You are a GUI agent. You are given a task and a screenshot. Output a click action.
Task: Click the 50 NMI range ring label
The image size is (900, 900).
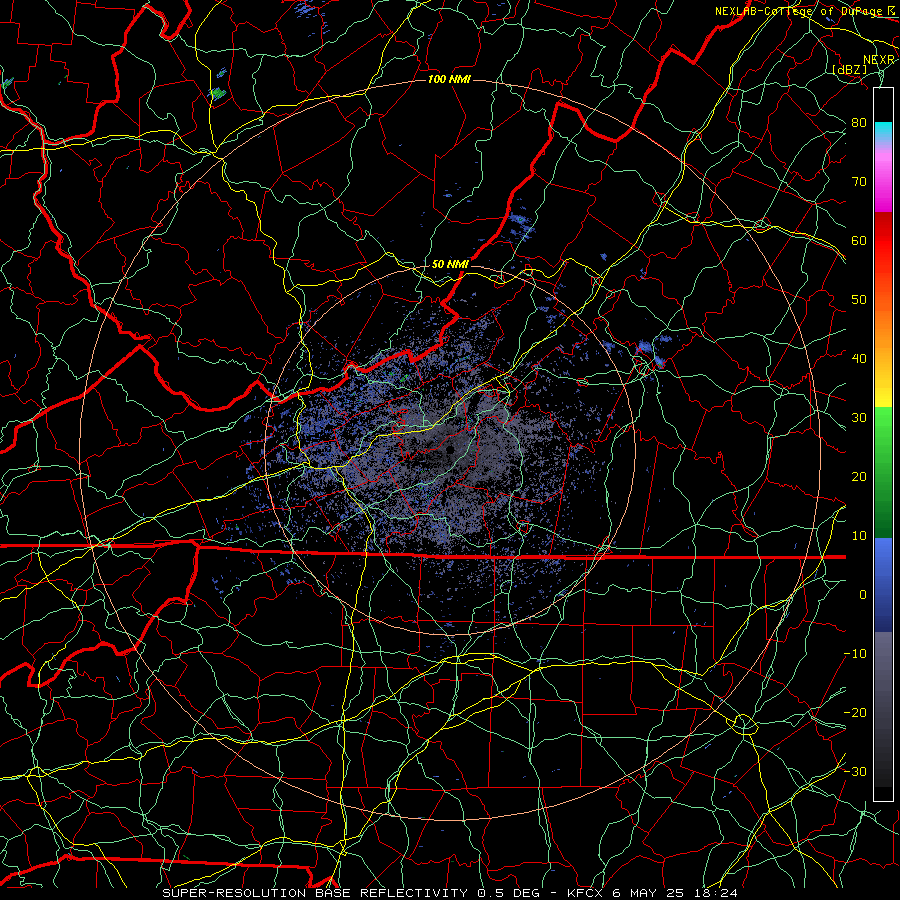pyautogui.click(x=450, y=265)
